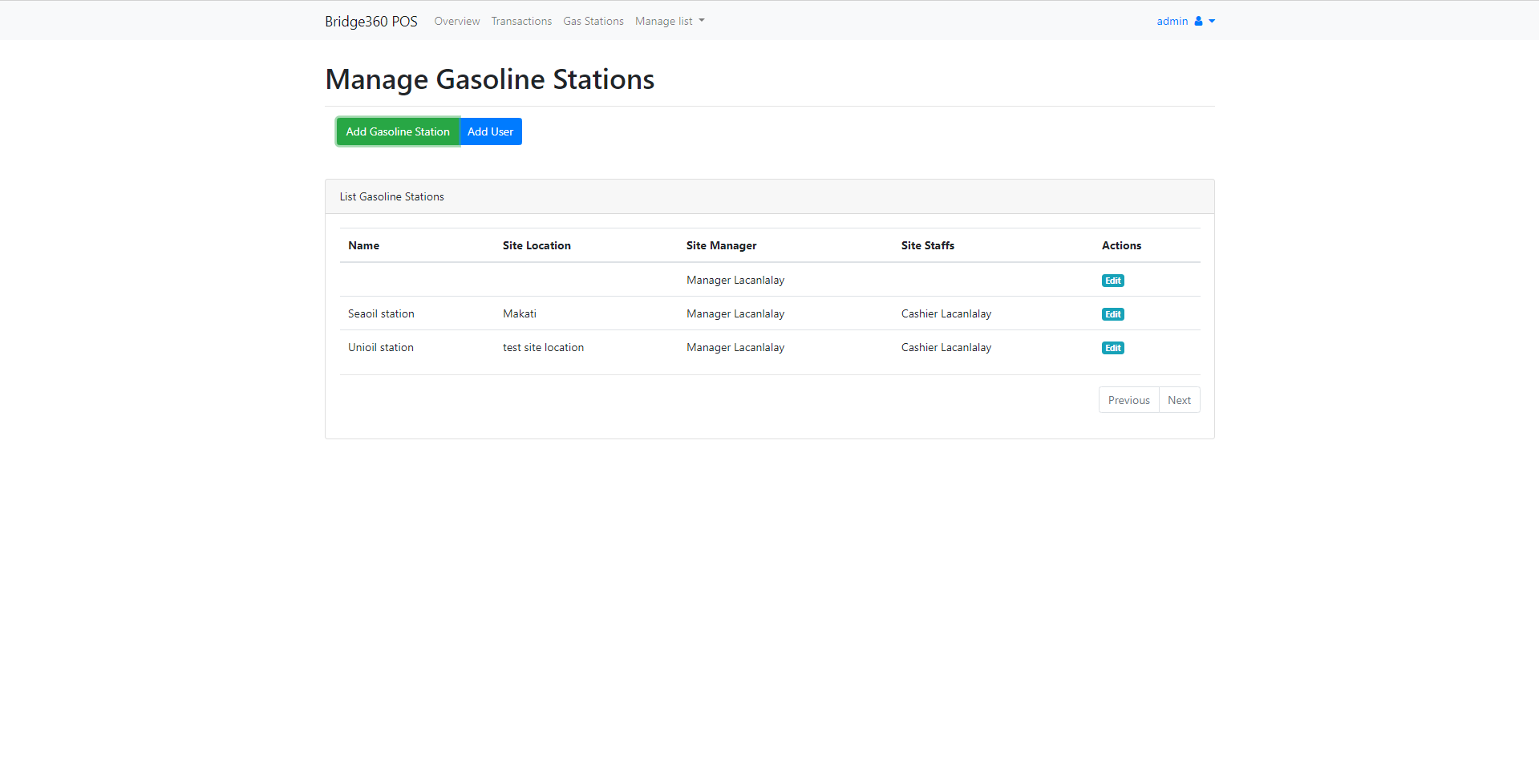The height and width of the screenshot is (784, 1539).
Task: Edit the Seaoil station row
Action: point(1113,314)
